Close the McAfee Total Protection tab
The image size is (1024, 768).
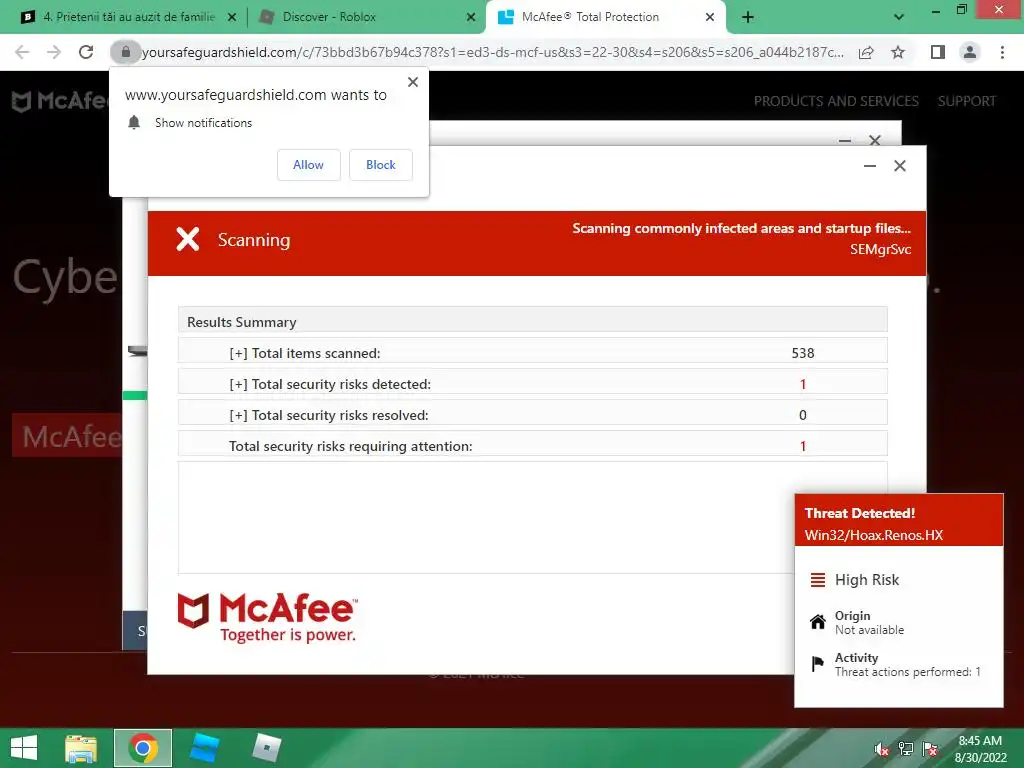coord(710,17)
